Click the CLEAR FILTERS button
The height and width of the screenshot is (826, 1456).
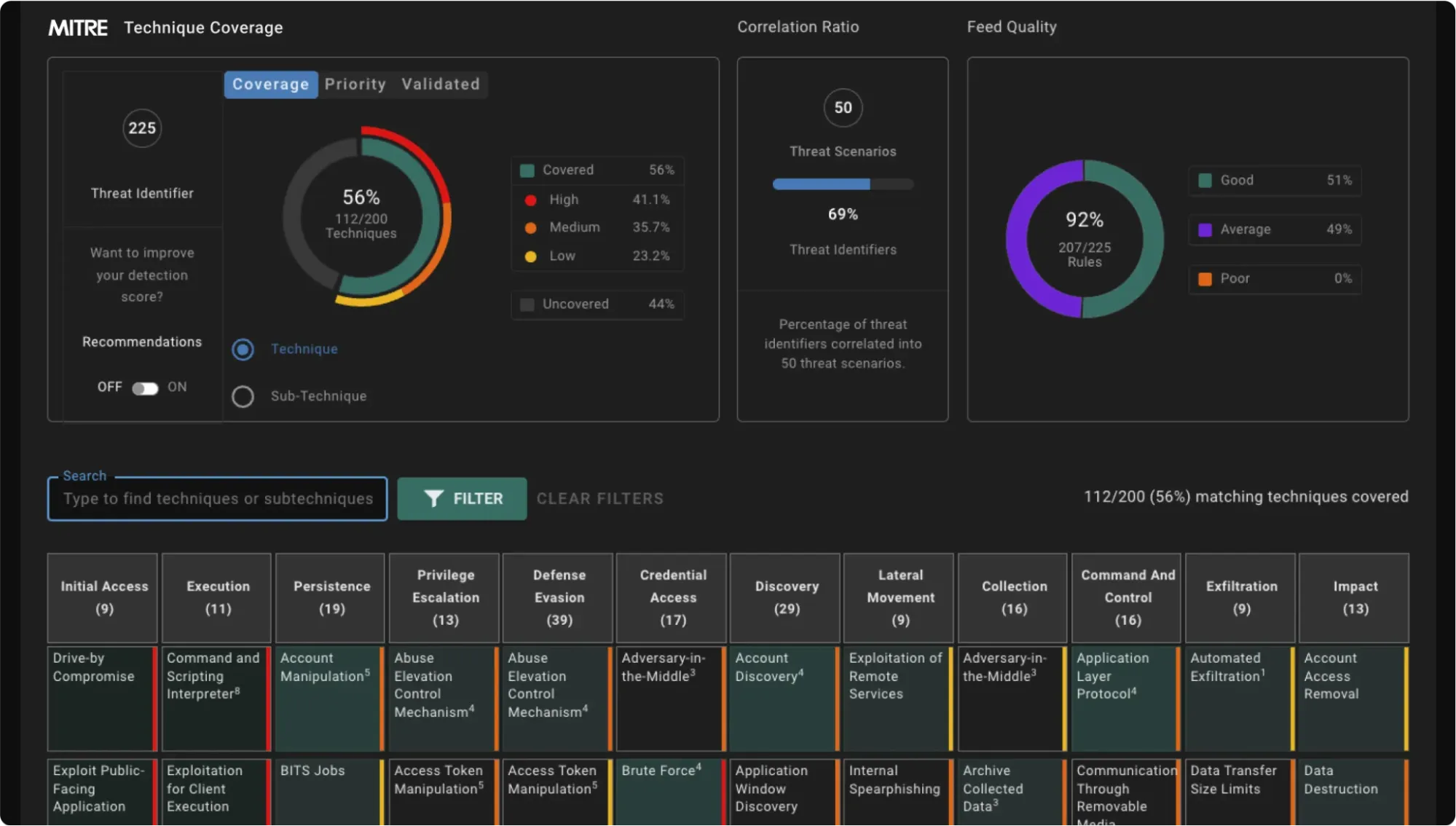coord(600,498)
